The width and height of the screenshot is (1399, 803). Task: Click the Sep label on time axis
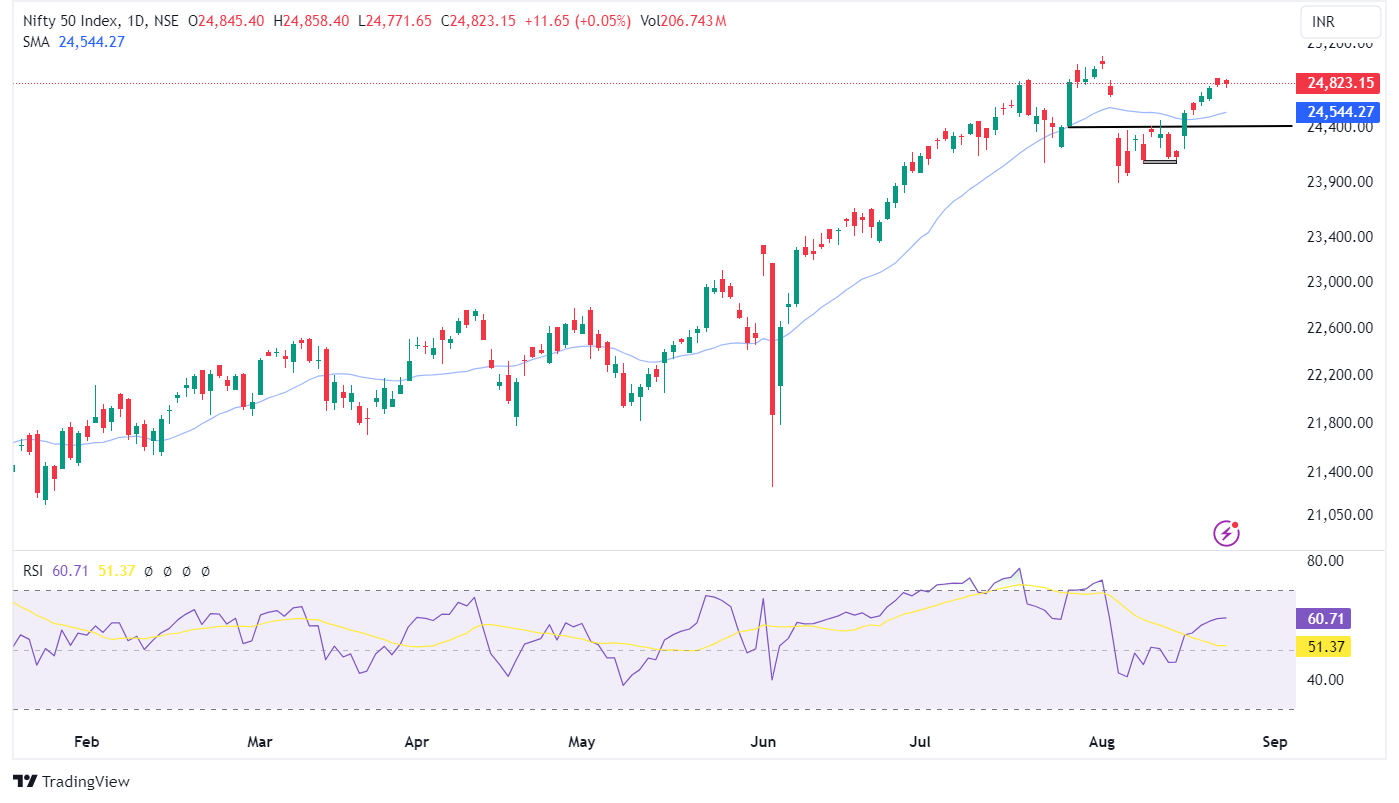click(x=1274, y=742)
